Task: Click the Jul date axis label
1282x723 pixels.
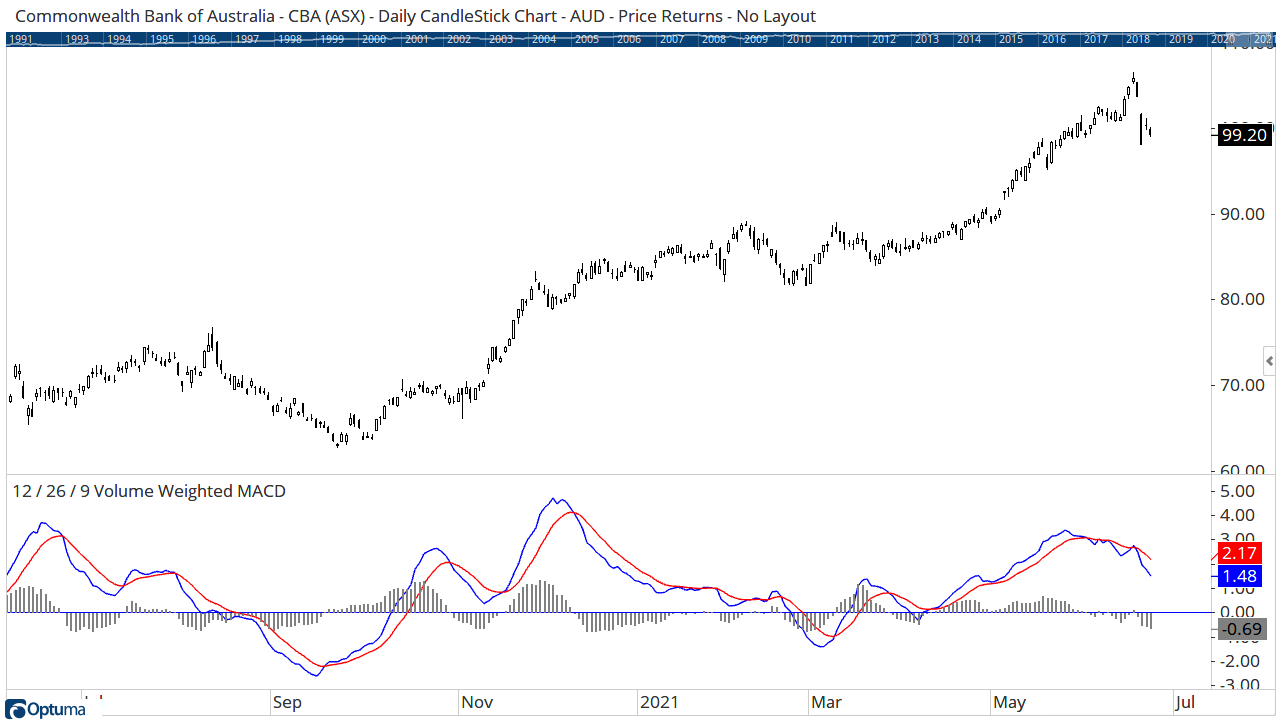Action: pyautogui.click(x=1184, y=703)
